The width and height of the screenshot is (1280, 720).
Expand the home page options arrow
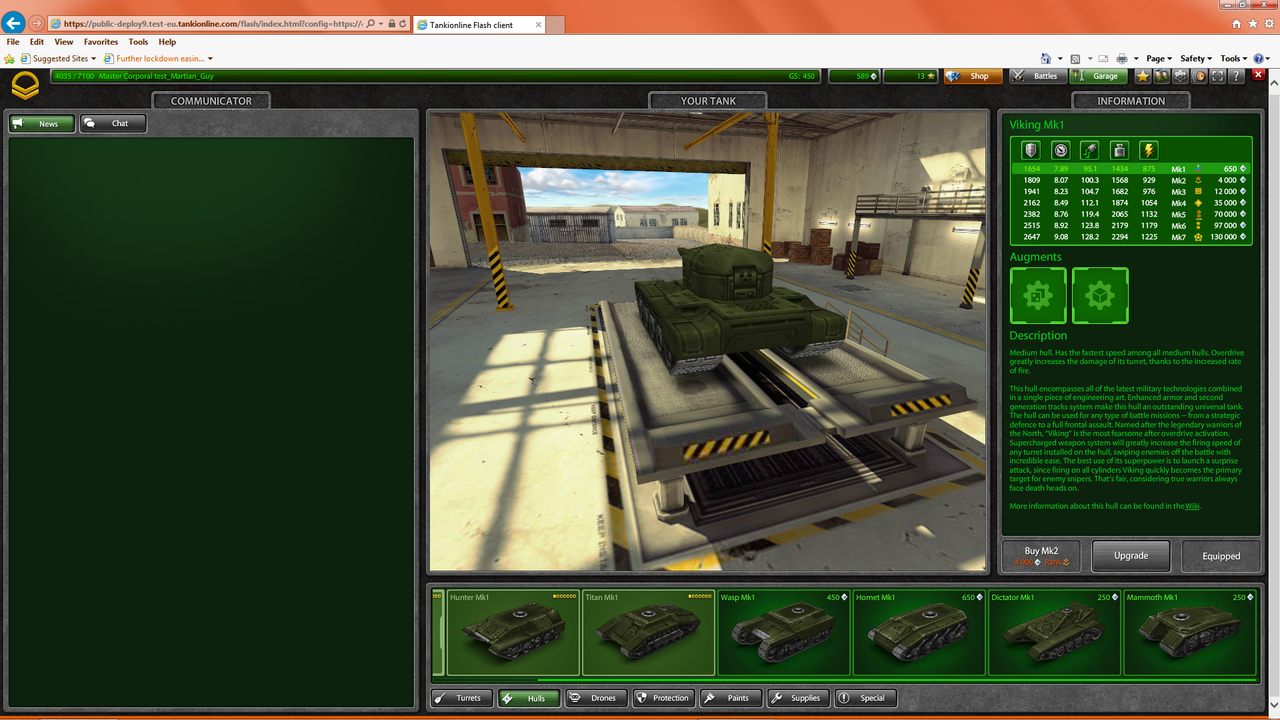coord(1060,59)
